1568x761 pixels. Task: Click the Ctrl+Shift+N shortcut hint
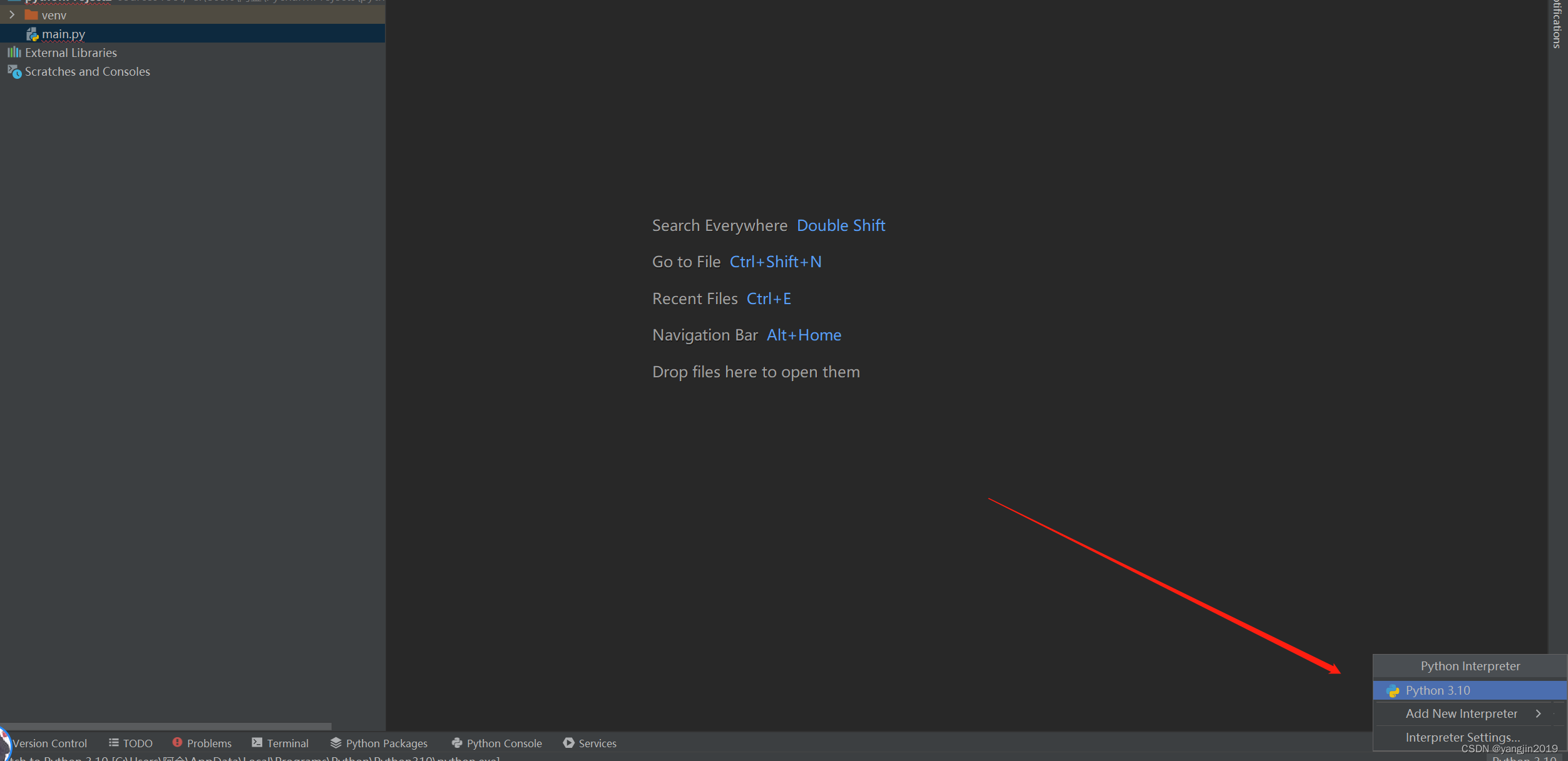(x=775, y=262)
